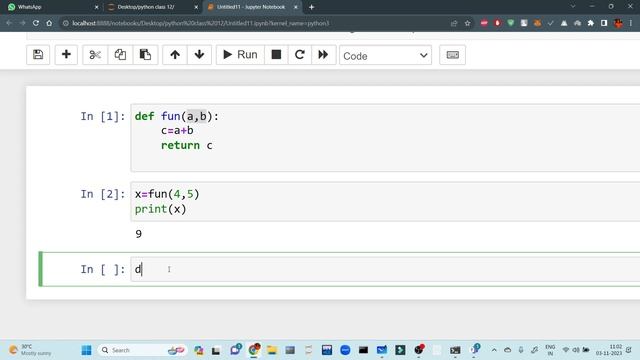
Task: Cut selected cells with the scissors icon
Action: (x=95, y=55)
